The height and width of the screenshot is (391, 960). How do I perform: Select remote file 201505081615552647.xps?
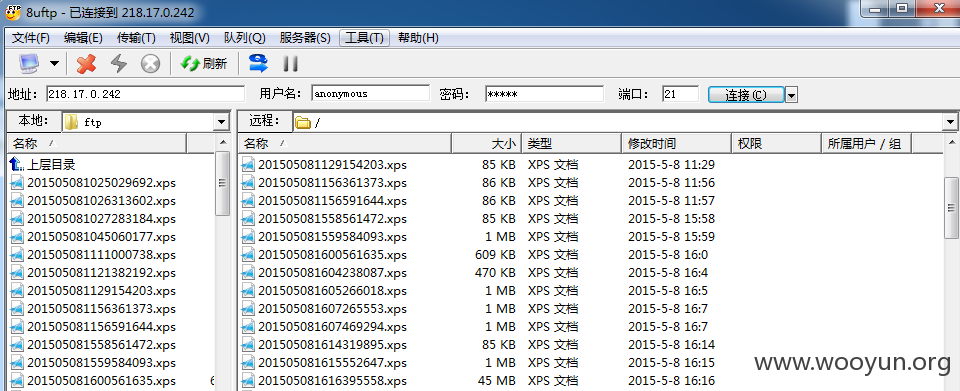click(332, 362)
